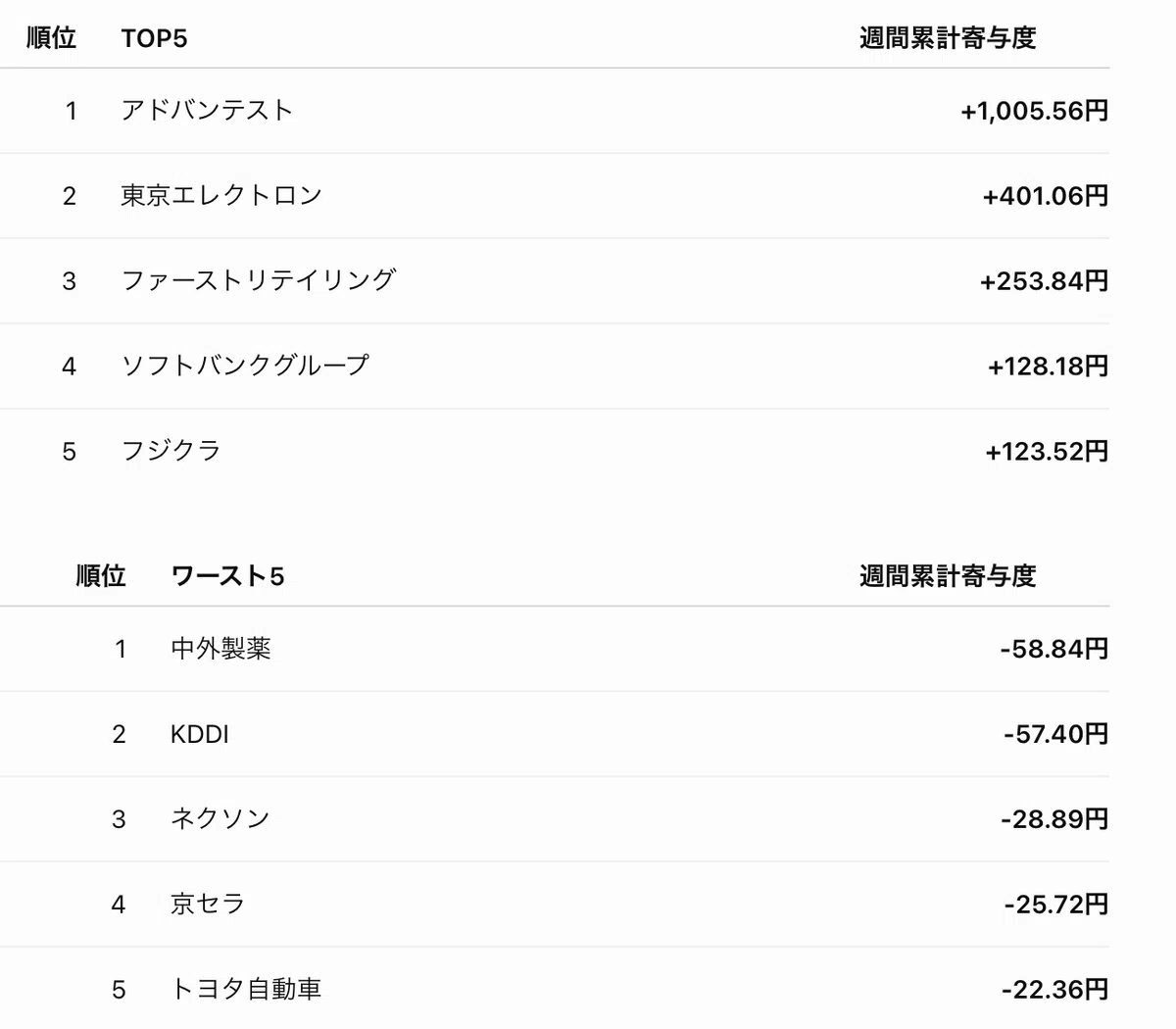Image resolution: width=1176 pixels, height=1029 pixels.
Task: Click the 順位 header of the TOP5 table
Action: click(x=51, y=38)
